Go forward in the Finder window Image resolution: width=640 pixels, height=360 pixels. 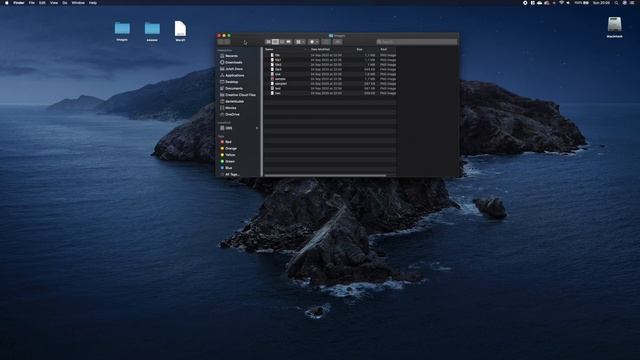click(x=227, y=42)
